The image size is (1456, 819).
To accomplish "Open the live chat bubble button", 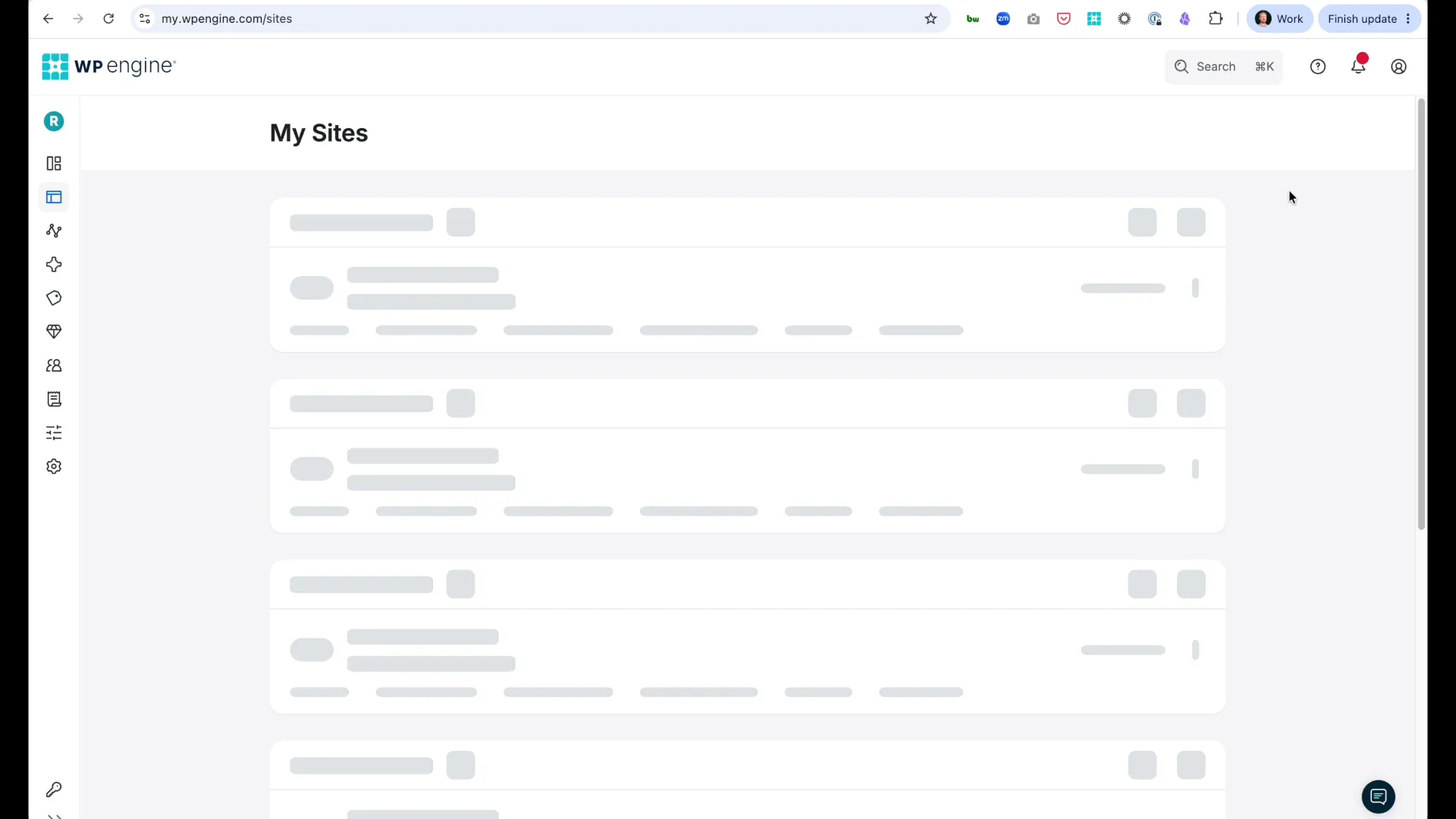I will (1379, 797).
